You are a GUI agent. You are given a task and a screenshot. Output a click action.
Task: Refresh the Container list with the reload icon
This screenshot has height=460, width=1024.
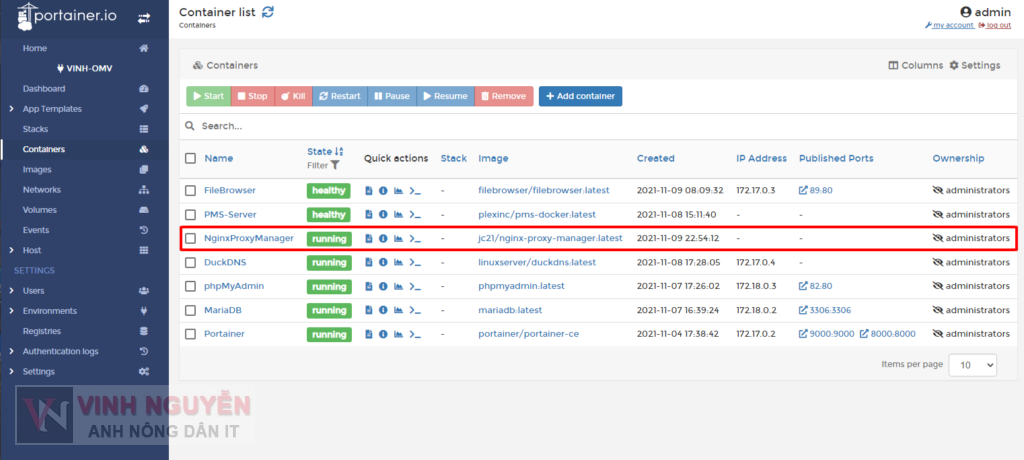pyautogui.click(x=268, y=12)
